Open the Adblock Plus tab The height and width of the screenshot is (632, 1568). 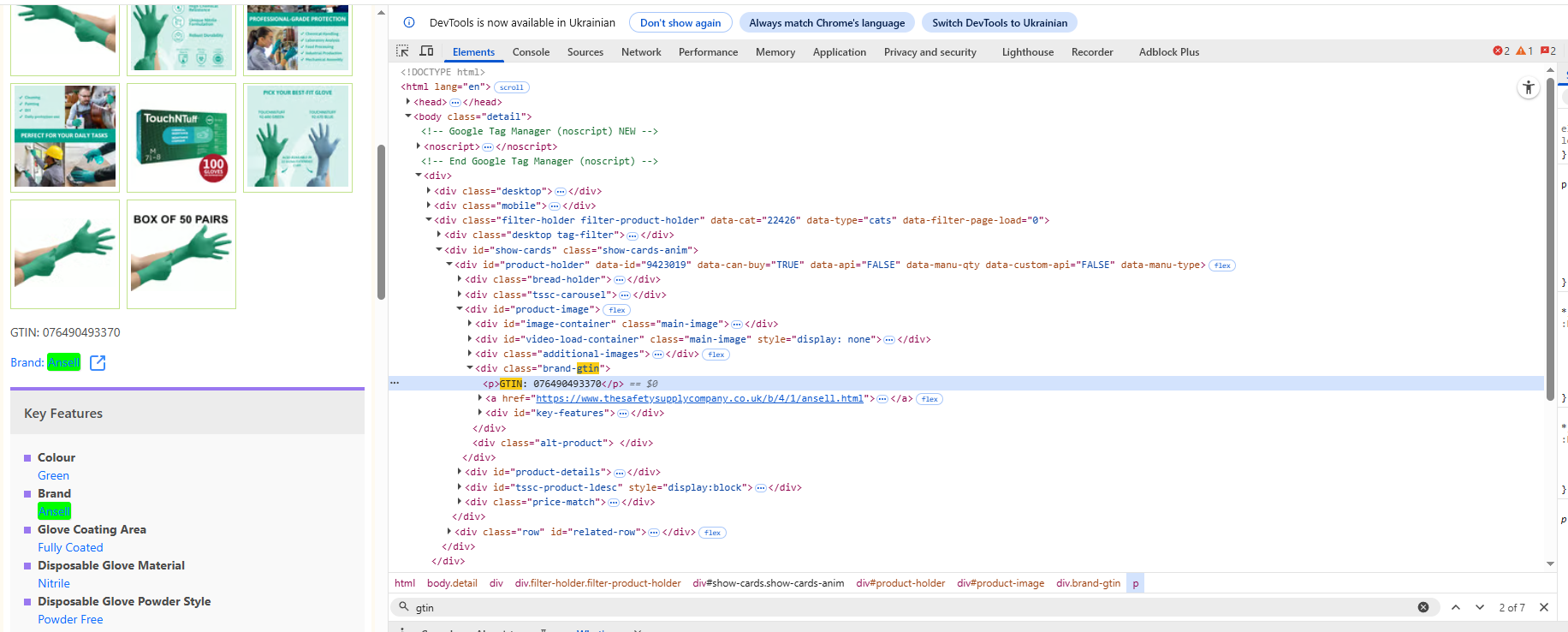[1169, 52]
